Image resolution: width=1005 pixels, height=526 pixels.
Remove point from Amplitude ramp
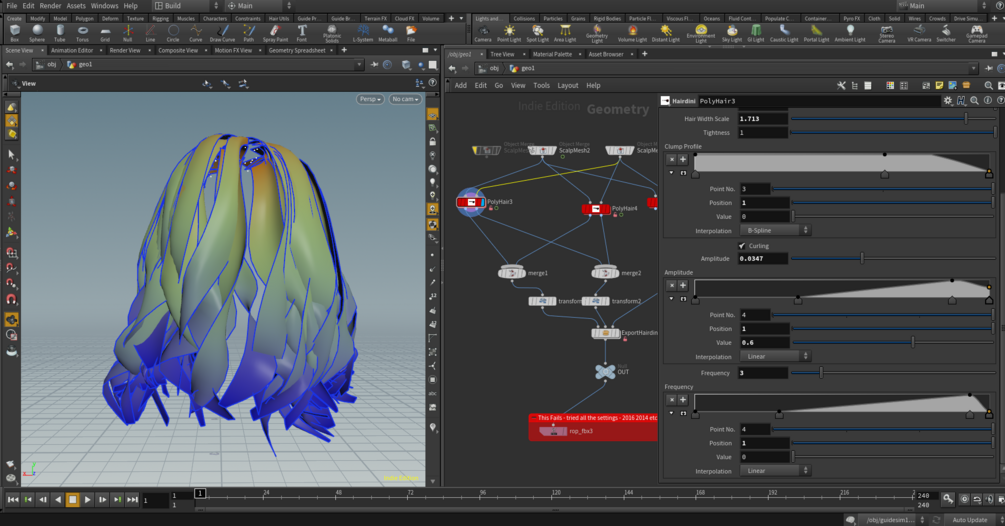coord(671,285)
